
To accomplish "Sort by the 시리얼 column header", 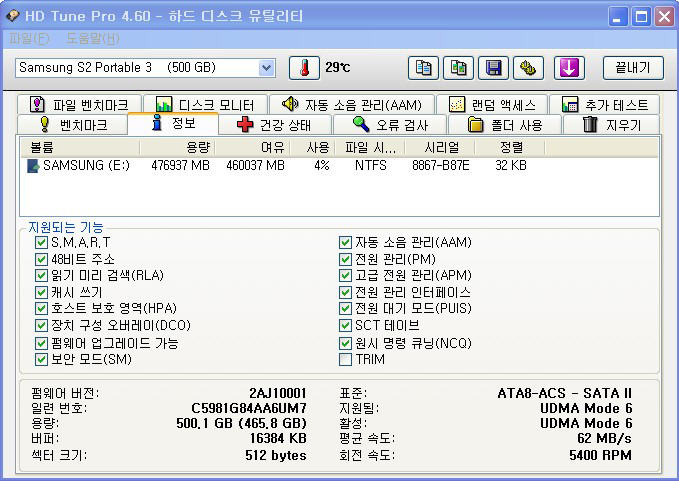I will coord(440,148).
